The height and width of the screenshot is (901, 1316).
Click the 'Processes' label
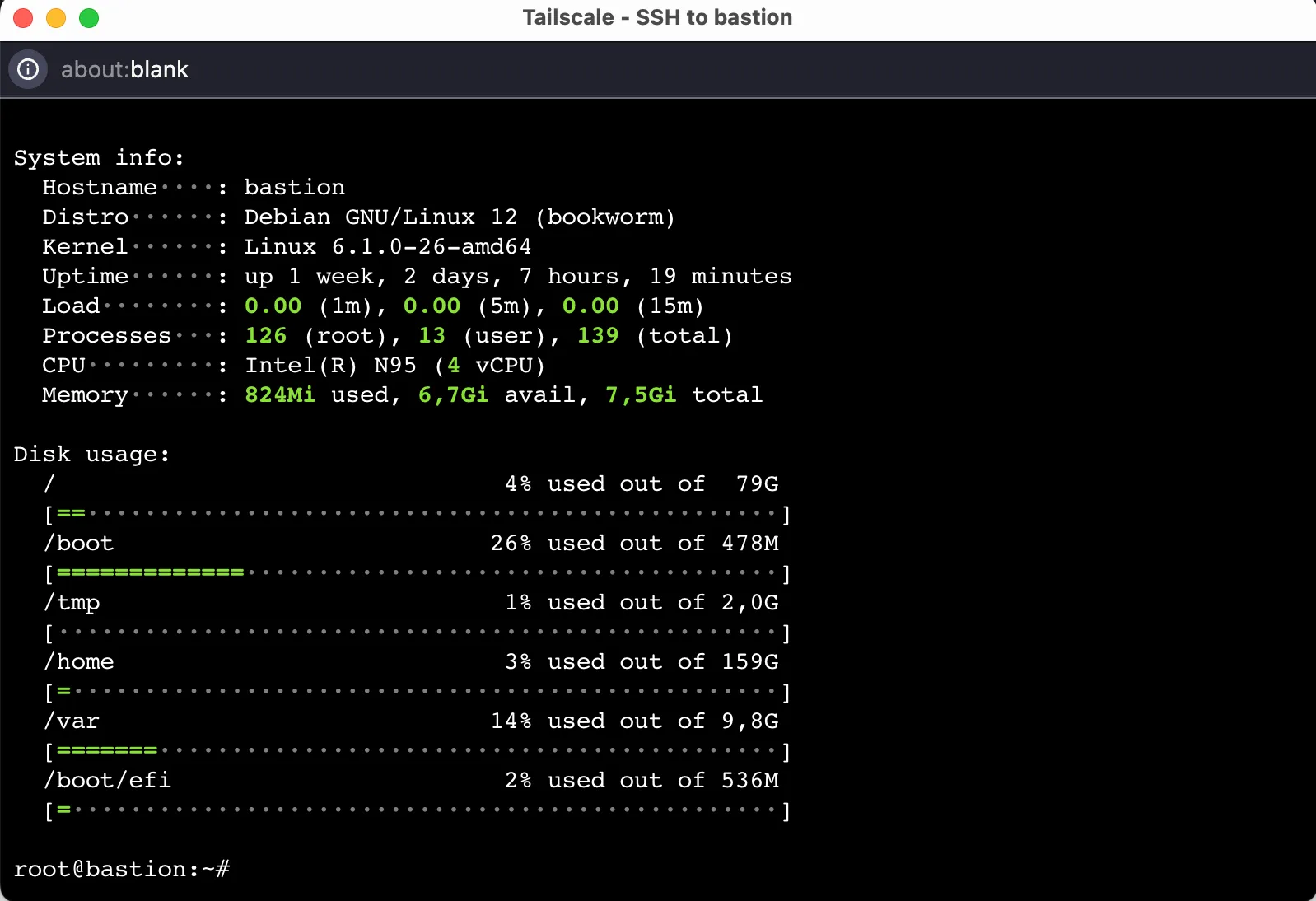click(107, 335)
